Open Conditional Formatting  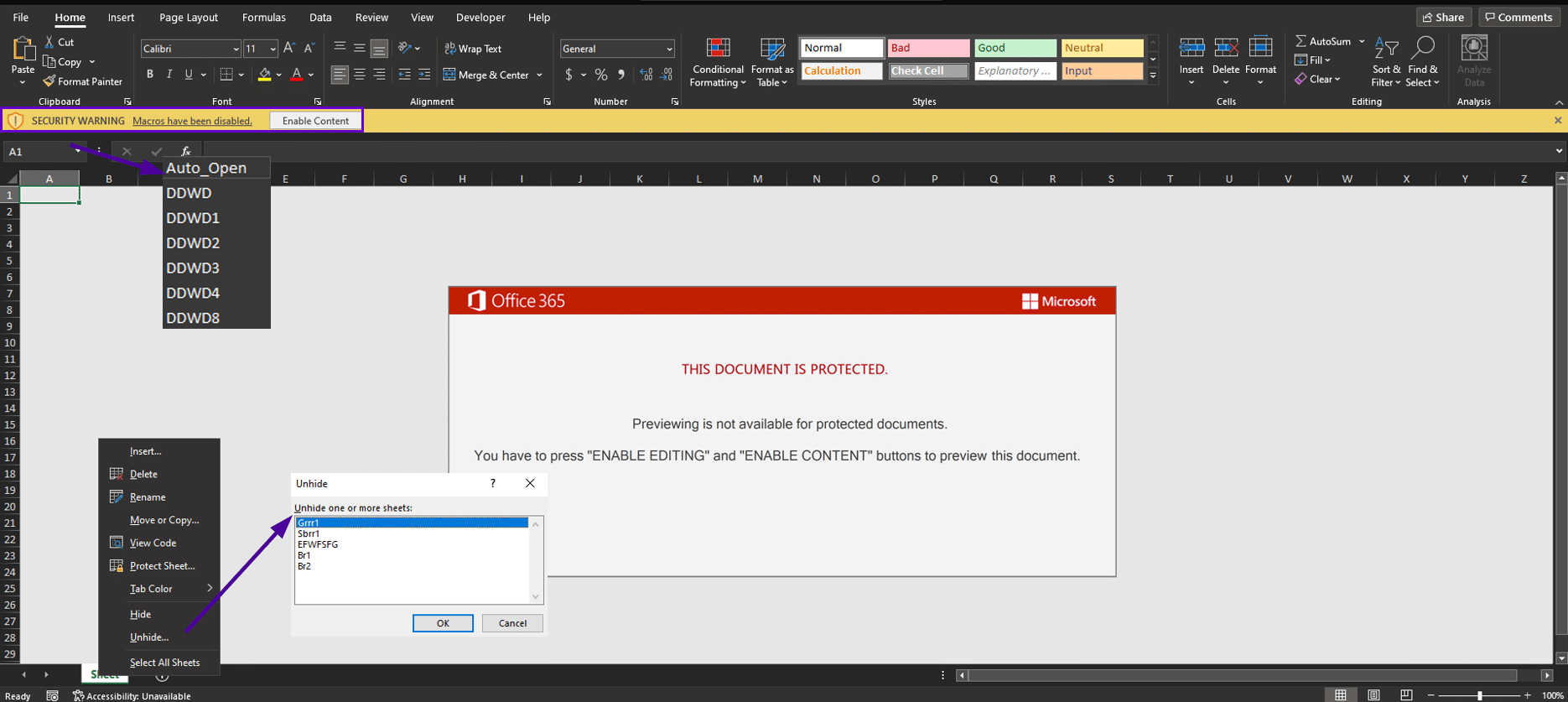[718, 62]
